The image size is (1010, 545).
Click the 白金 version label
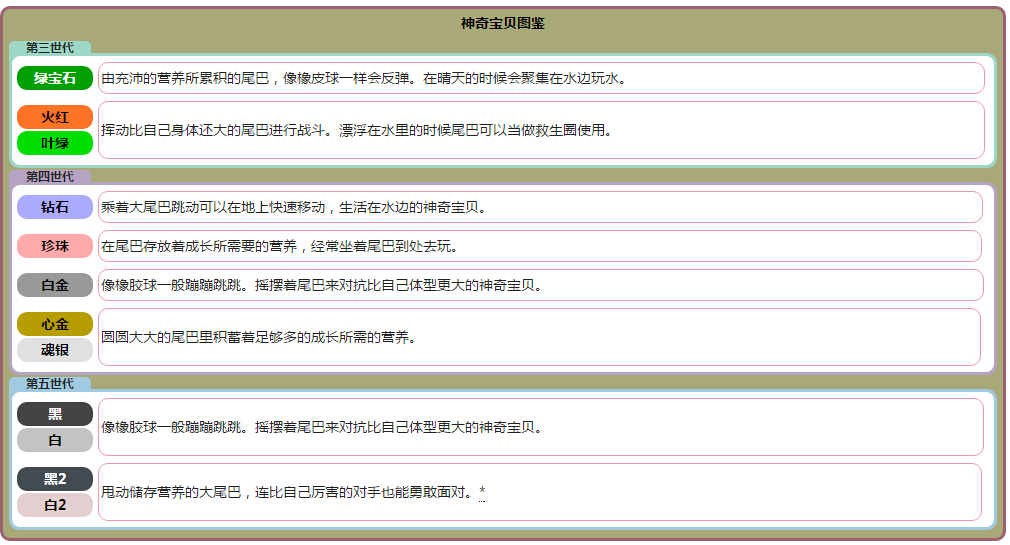click(55, 285)
